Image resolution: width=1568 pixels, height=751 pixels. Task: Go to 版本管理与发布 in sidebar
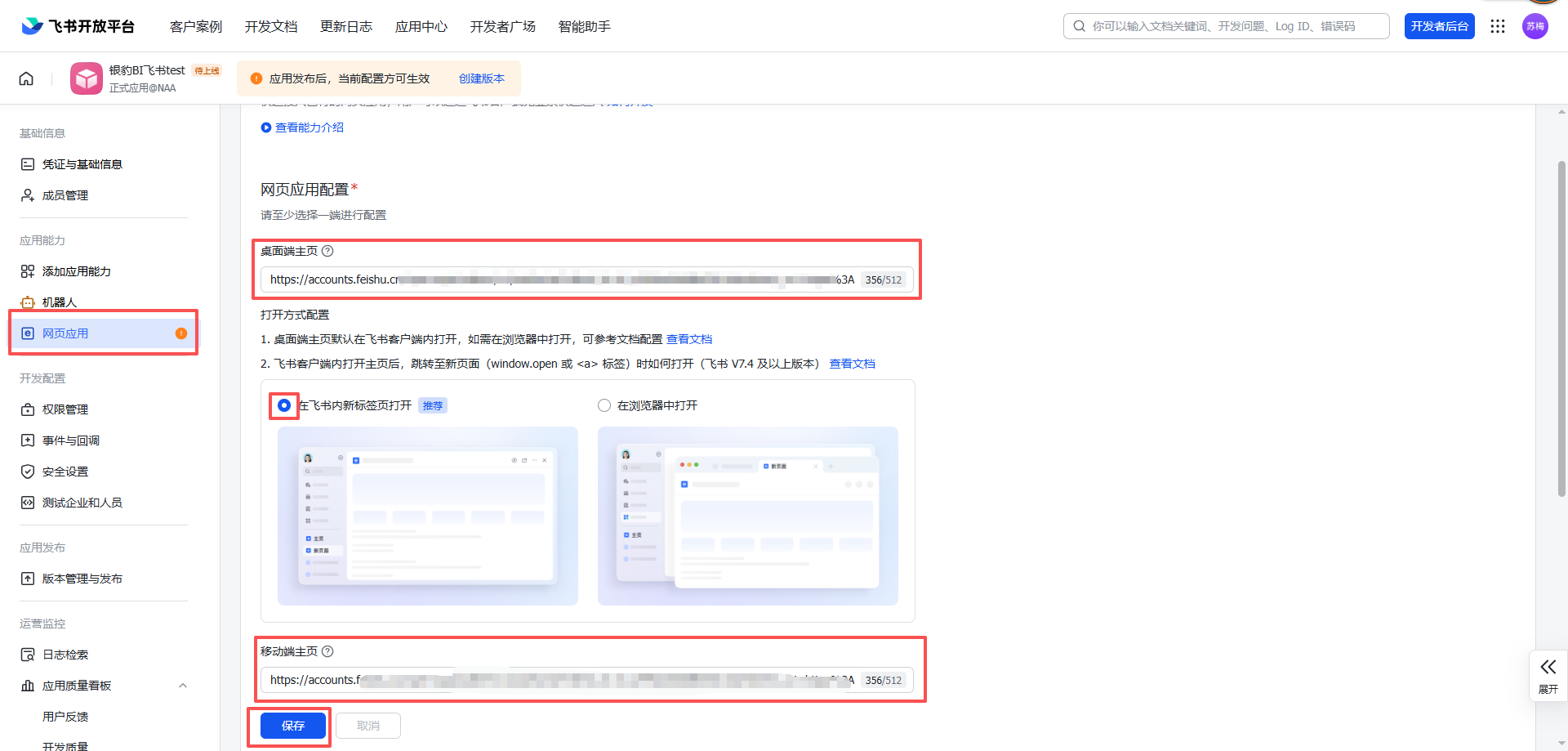click(x=82, y=579)
